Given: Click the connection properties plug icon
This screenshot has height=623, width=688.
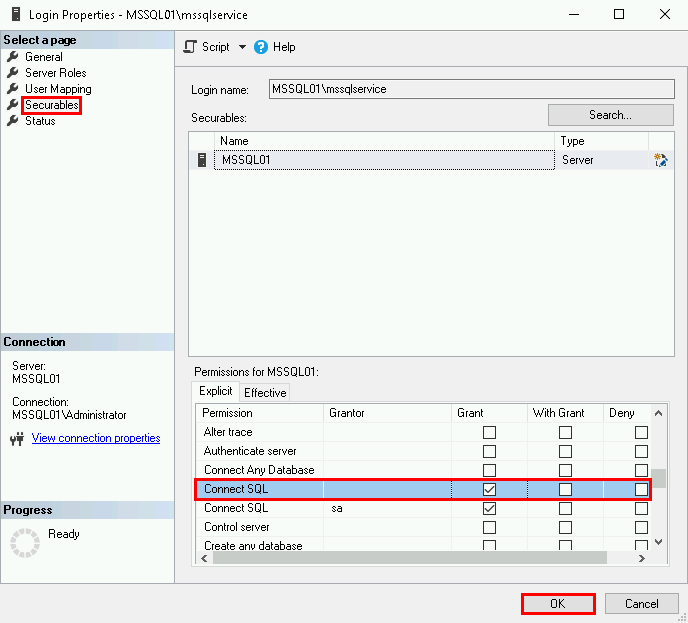Looking at the screenshot, I should (x=17, y=438).
